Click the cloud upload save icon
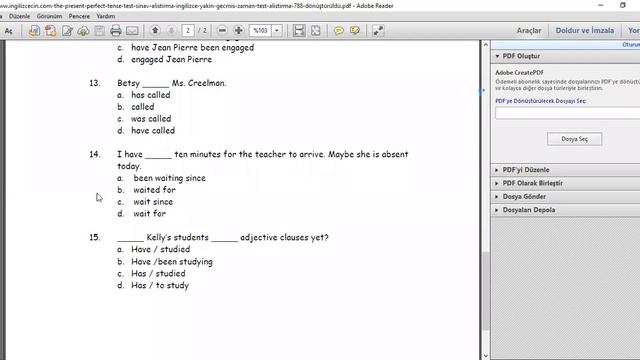The width and height of the screenshot is (640, 360). tap(83, 31)
